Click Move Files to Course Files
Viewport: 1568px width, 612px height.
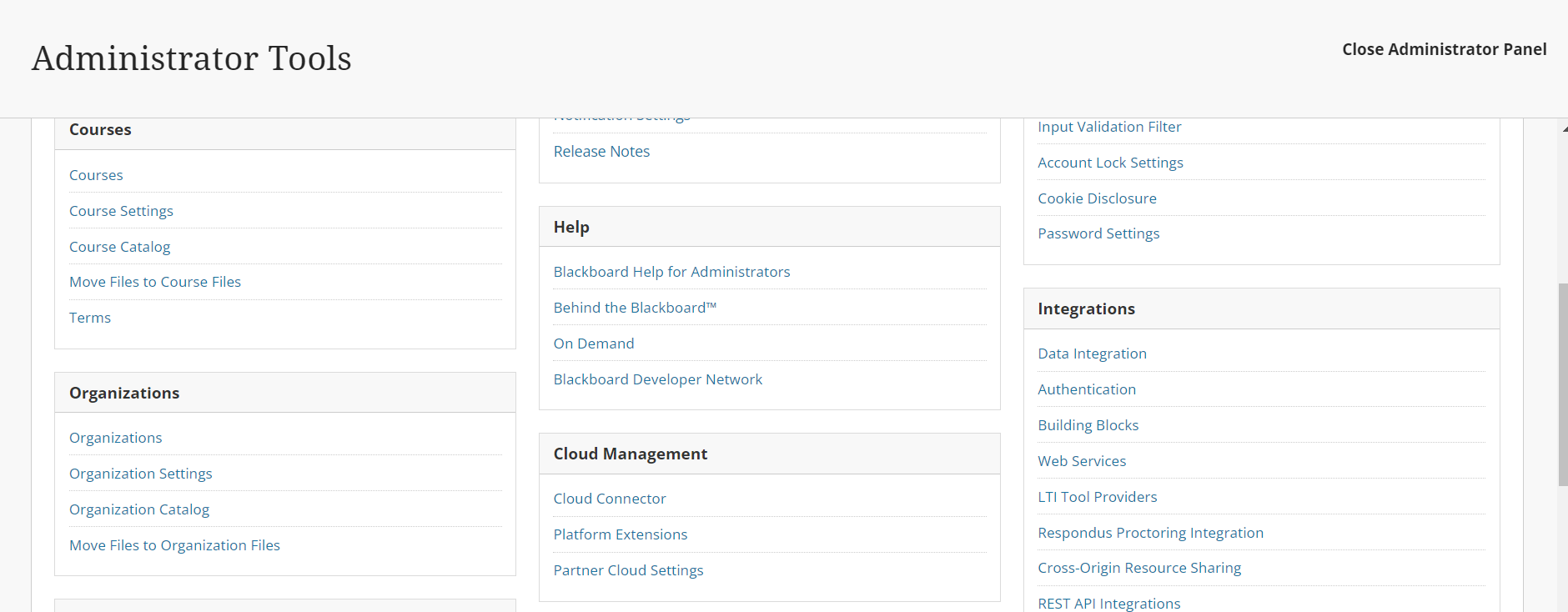[155, 282]
